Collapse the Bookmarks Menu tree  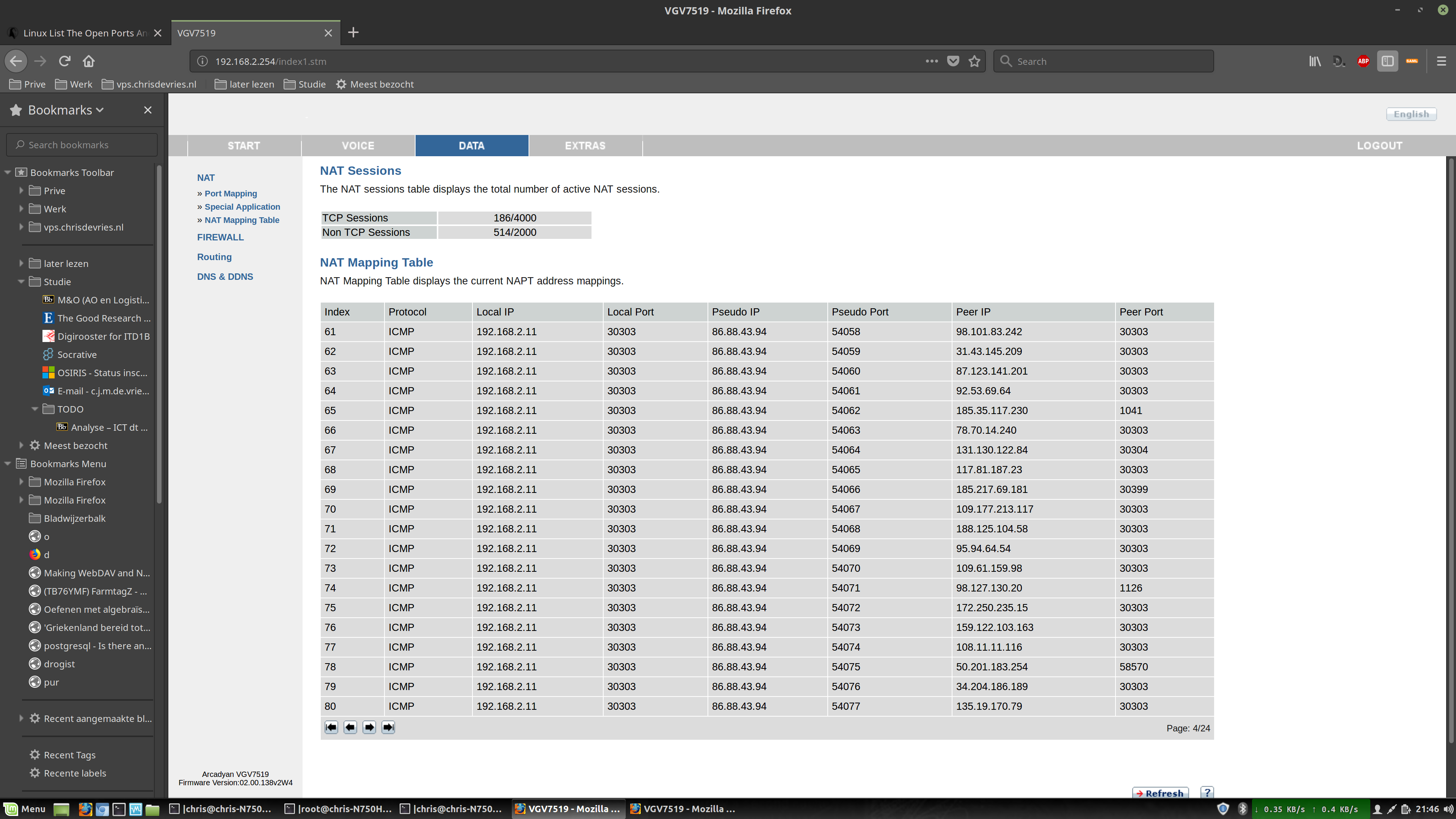8,463
